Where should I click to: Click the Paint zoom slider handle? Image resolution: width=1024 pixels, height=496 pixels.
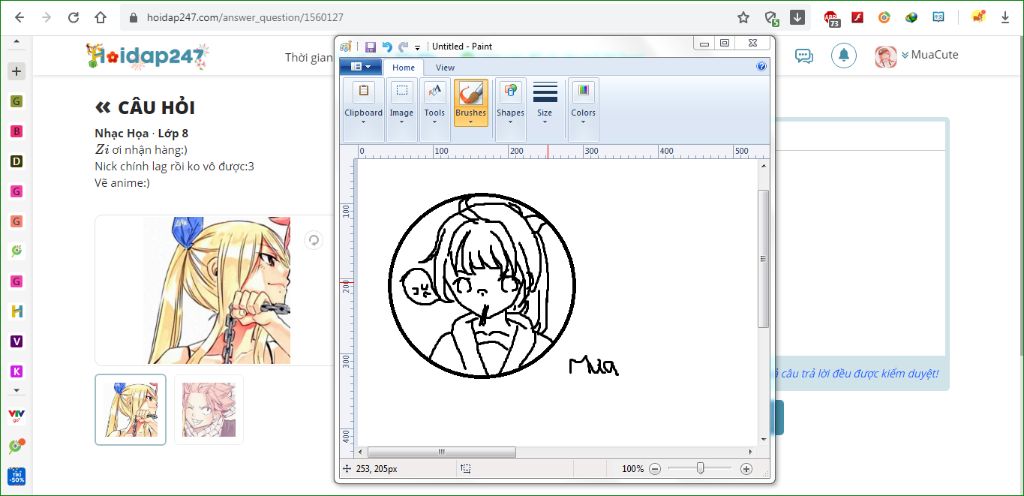701,468
